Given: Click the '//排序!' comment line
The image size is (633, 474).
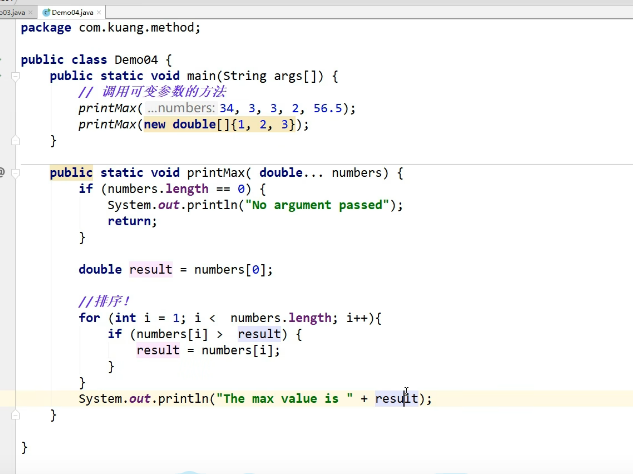Looking at the screenshot, I should (x=104, y=301).
